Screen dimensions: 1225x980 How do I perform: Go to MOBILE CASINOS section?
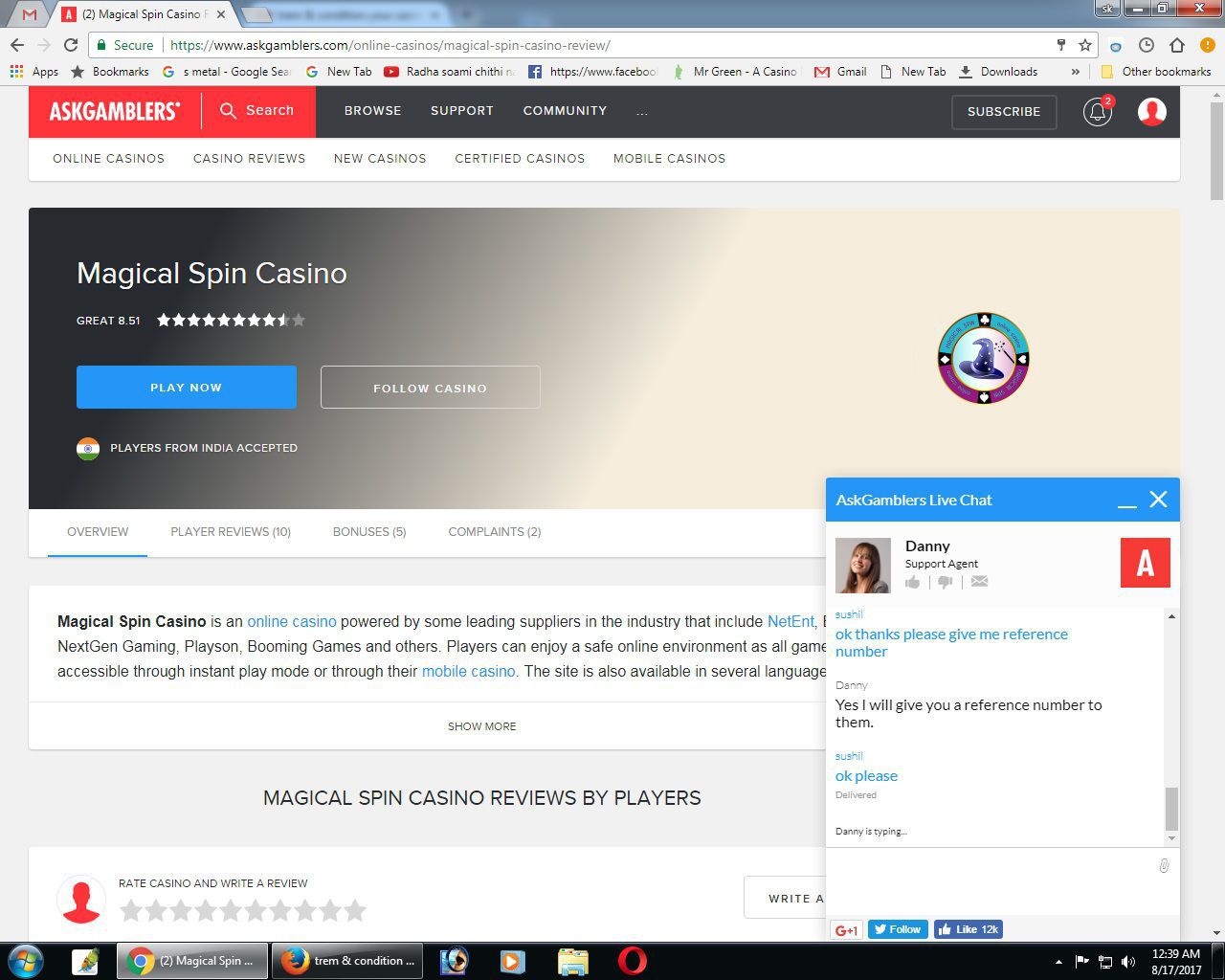tap(669, 159)
